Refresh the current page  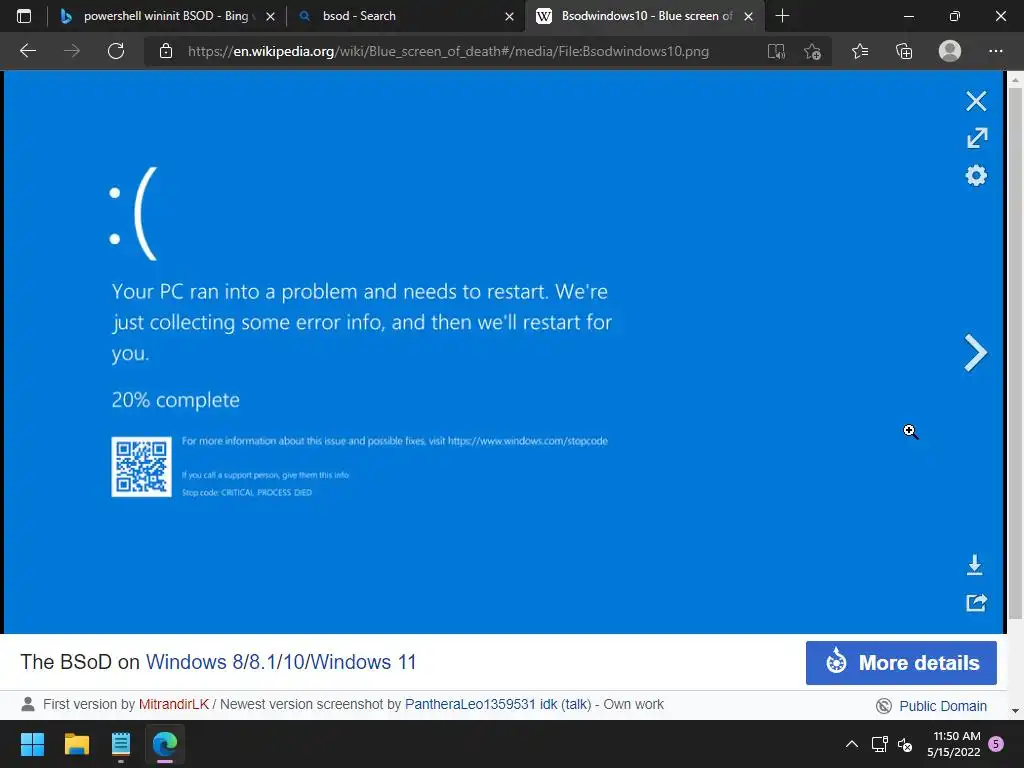click(x=116, y=51)
